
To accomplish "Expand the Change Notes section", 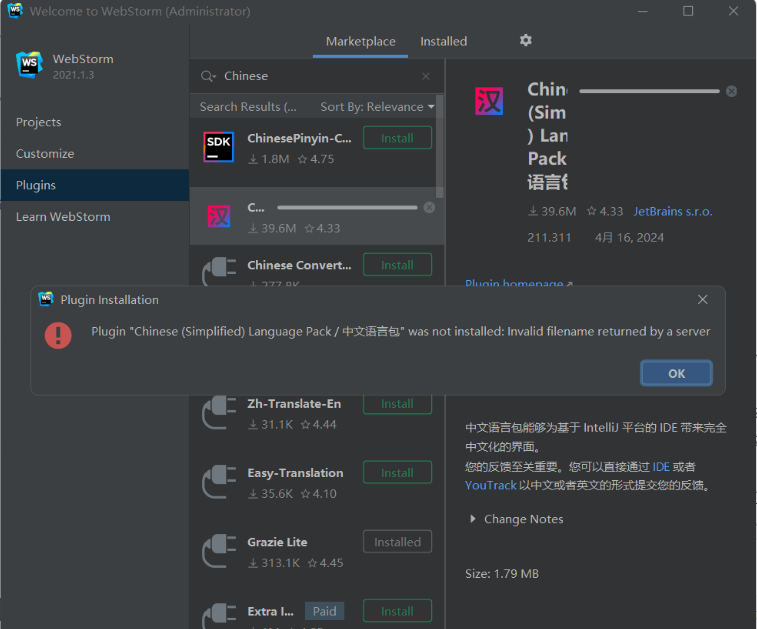I will click(x=473, y=519).
